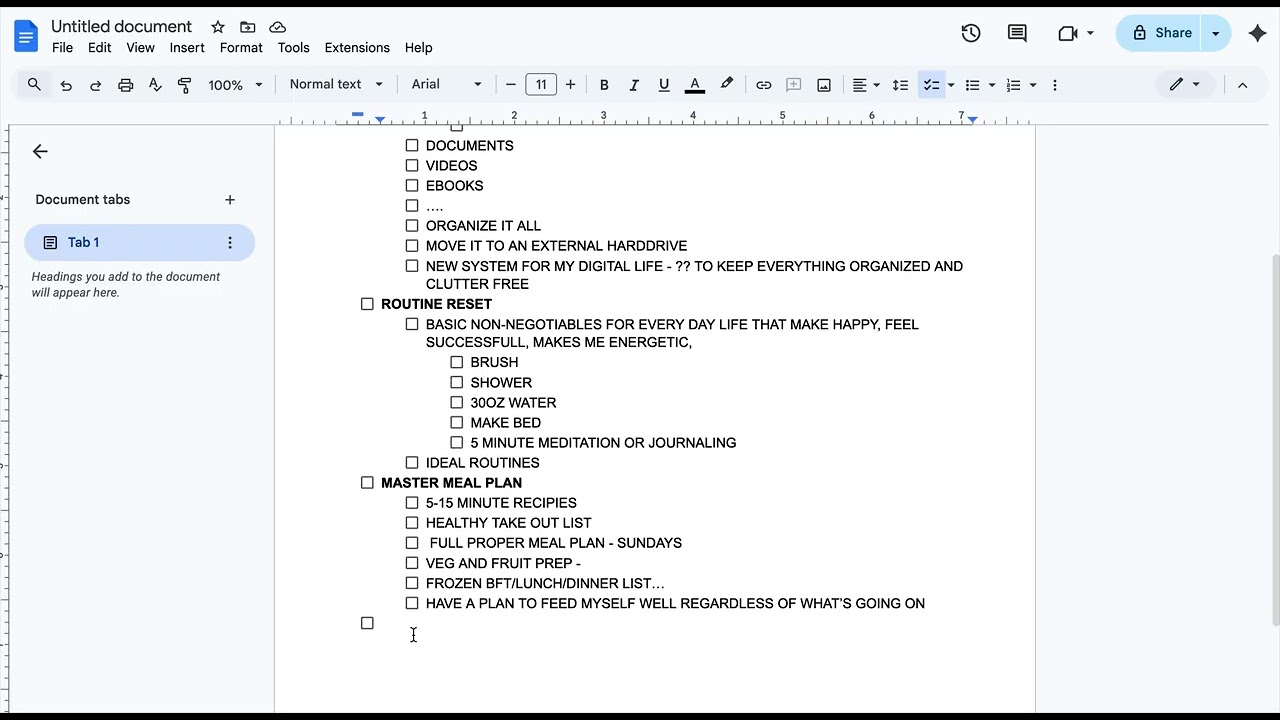Open the editing mode pencil dropdown
This screenshot has height=720, width=1280.
coord(1185,85)
